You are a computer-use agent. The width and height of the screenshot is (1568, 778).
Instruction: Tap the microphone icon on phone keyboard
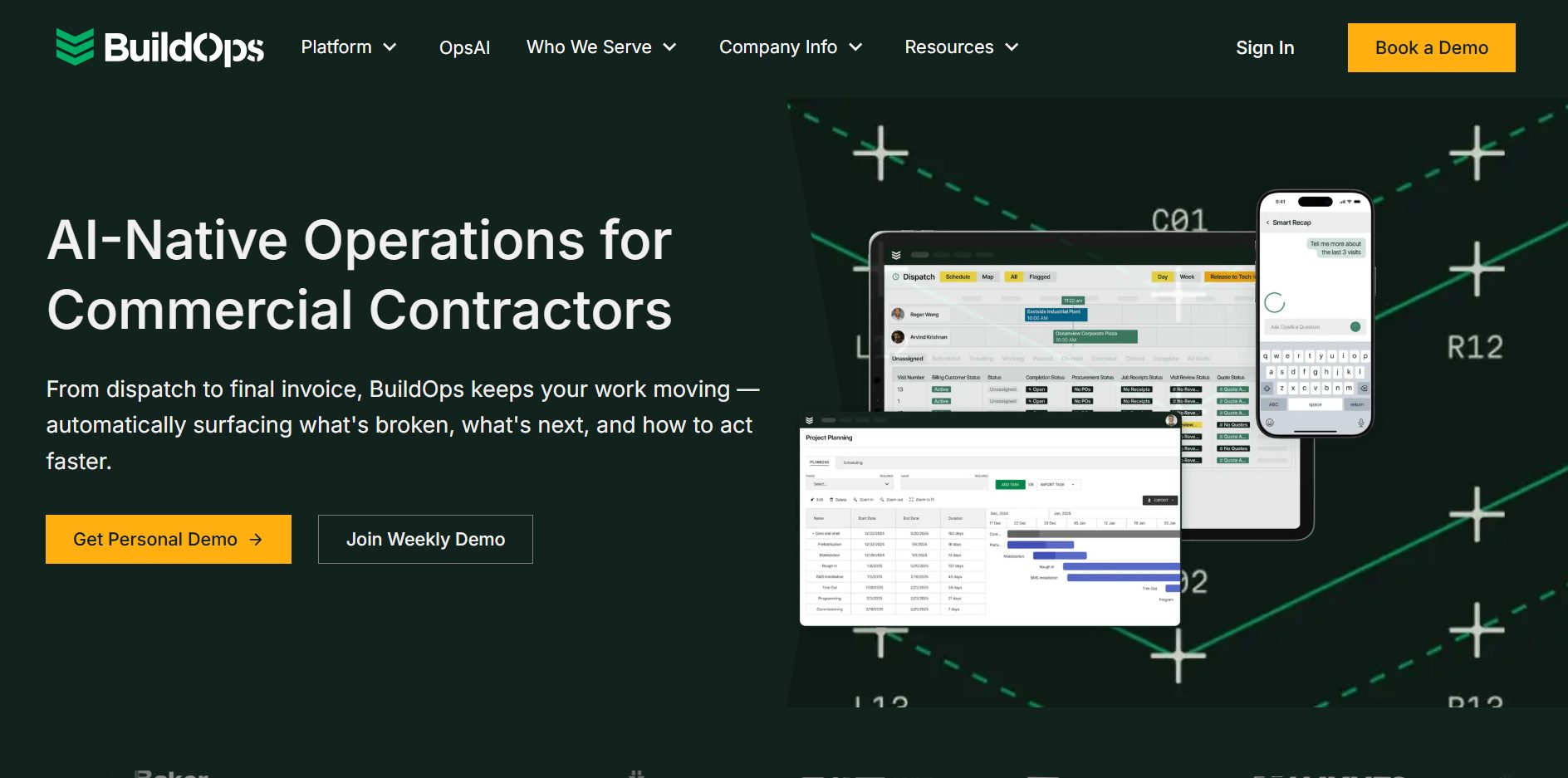pos(1360,423)
